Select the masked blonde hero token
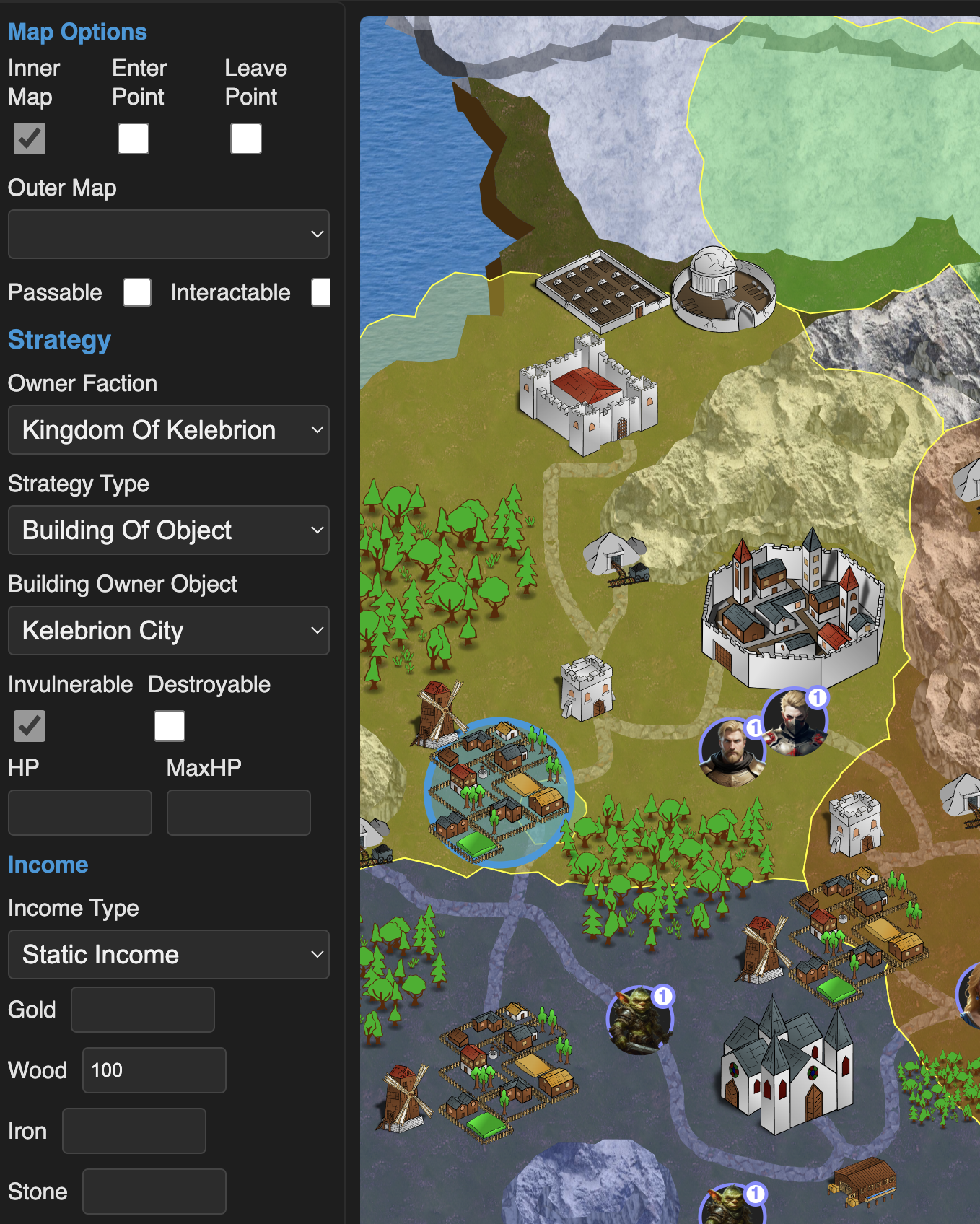 795,722
